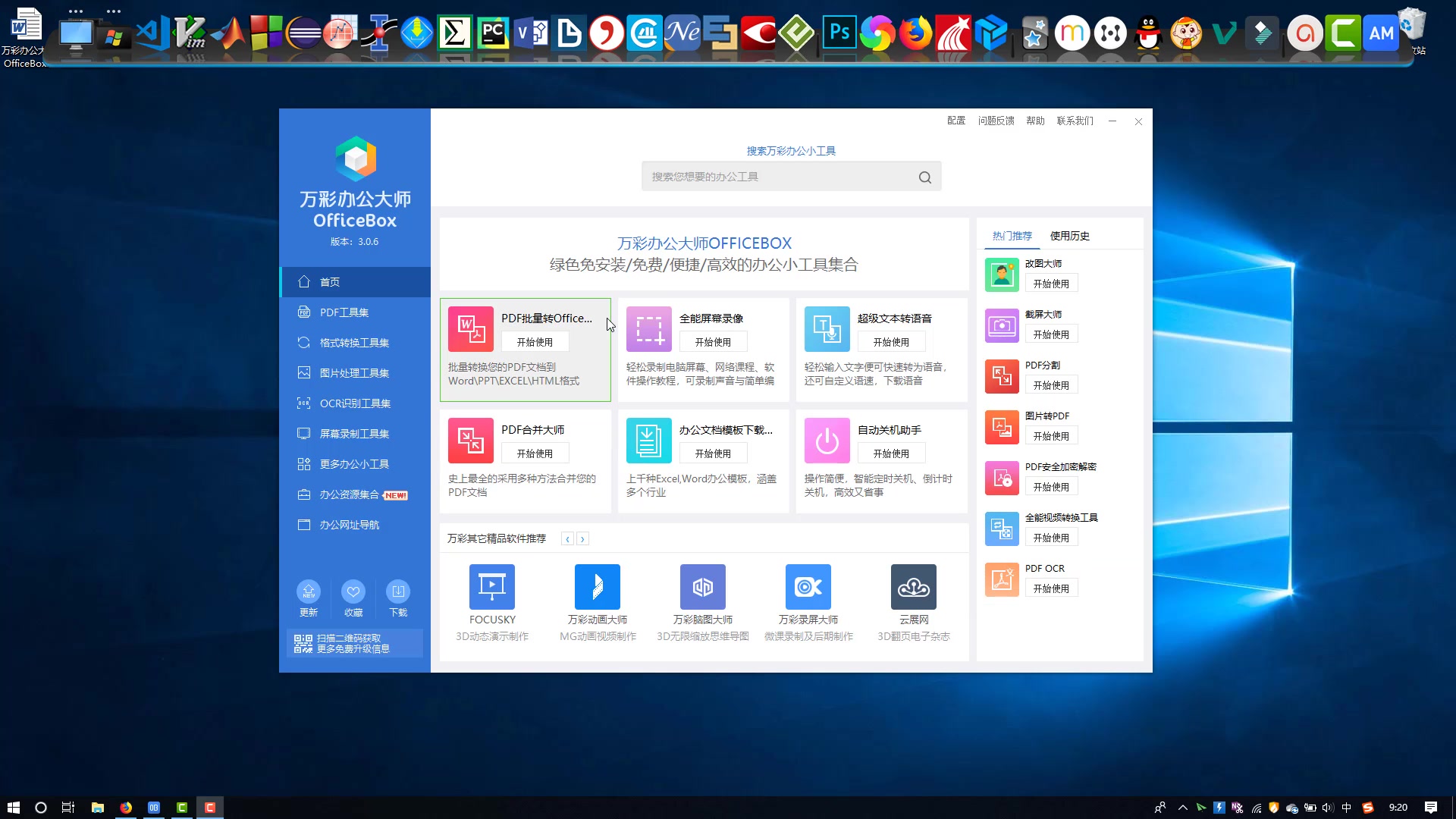Open 超级文本转语音 tool
Viewport: 1456px width, 819px height.
(x=889, y=342)
